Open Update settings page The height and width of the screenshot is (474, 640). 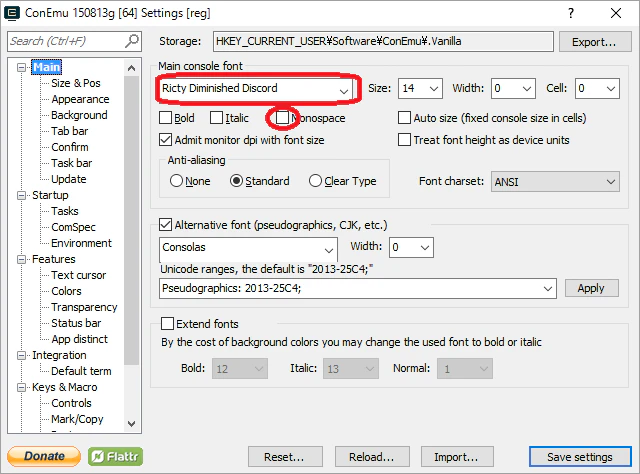[69, 179]
